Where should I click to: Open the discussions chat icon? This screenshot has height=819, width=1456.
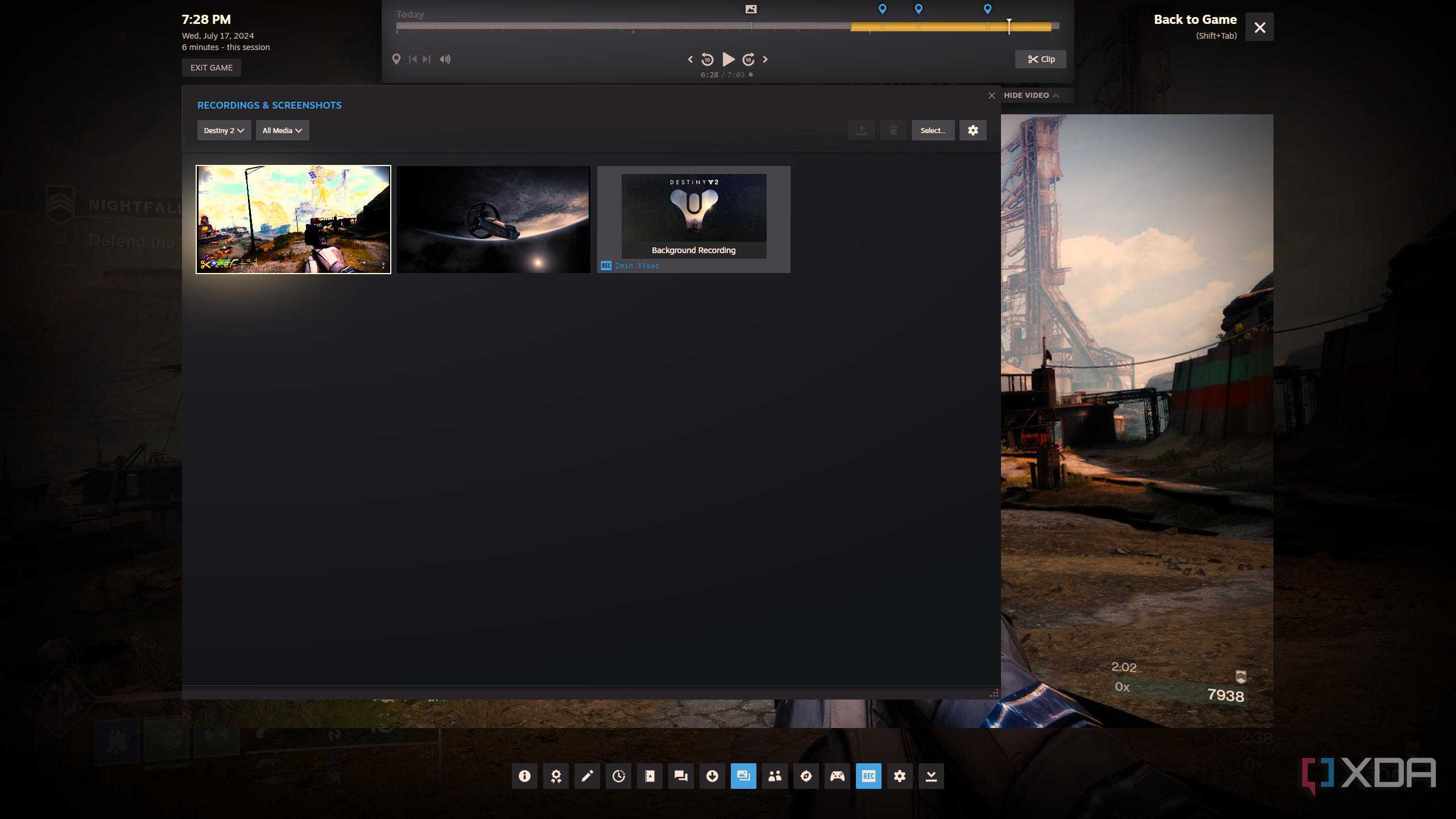(681, 776)
